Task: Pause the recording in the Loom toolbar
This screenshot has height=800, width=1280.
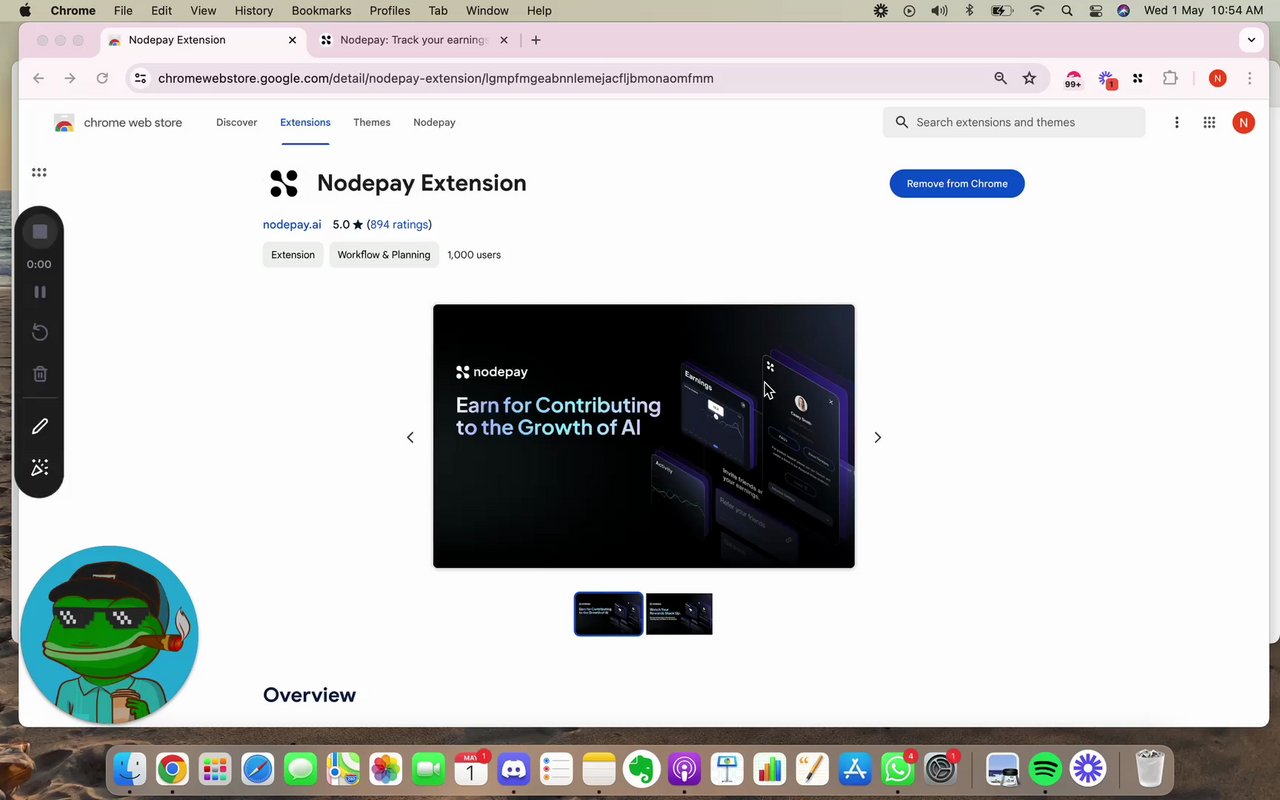Action: click(40, 292)
